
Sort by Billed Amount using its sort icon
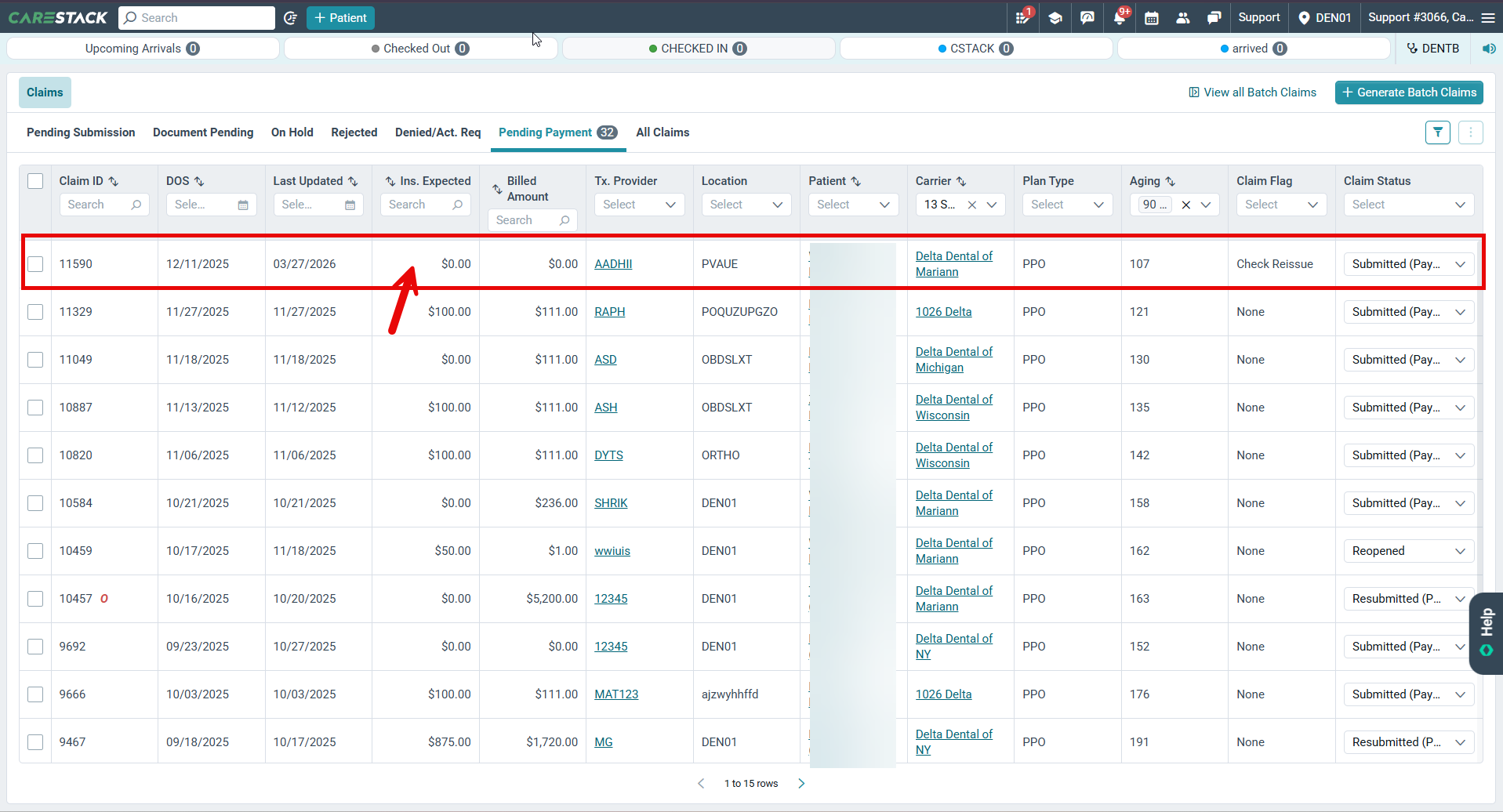pyautogui.click(x=497, y=189)
